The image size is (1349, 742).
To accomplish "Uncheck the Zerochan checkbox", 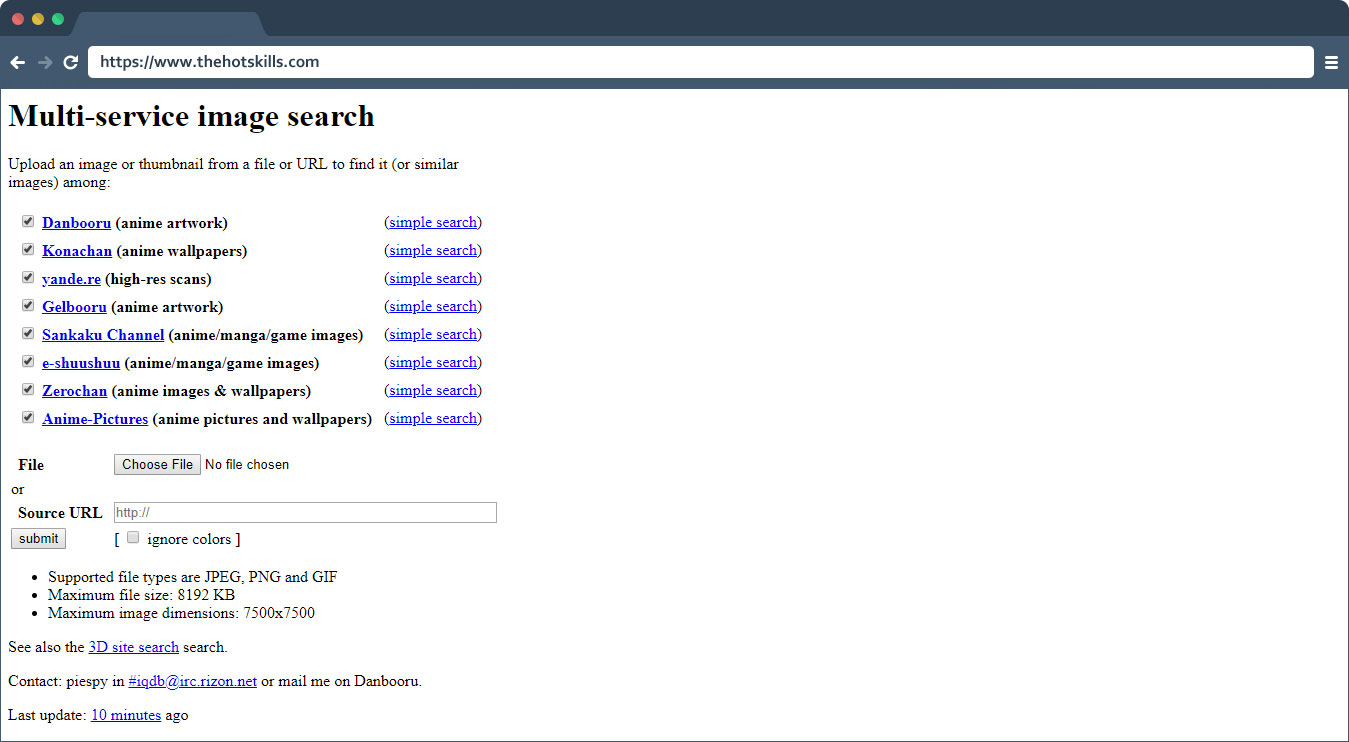I will pyautogui.click(x=28, y=390).
